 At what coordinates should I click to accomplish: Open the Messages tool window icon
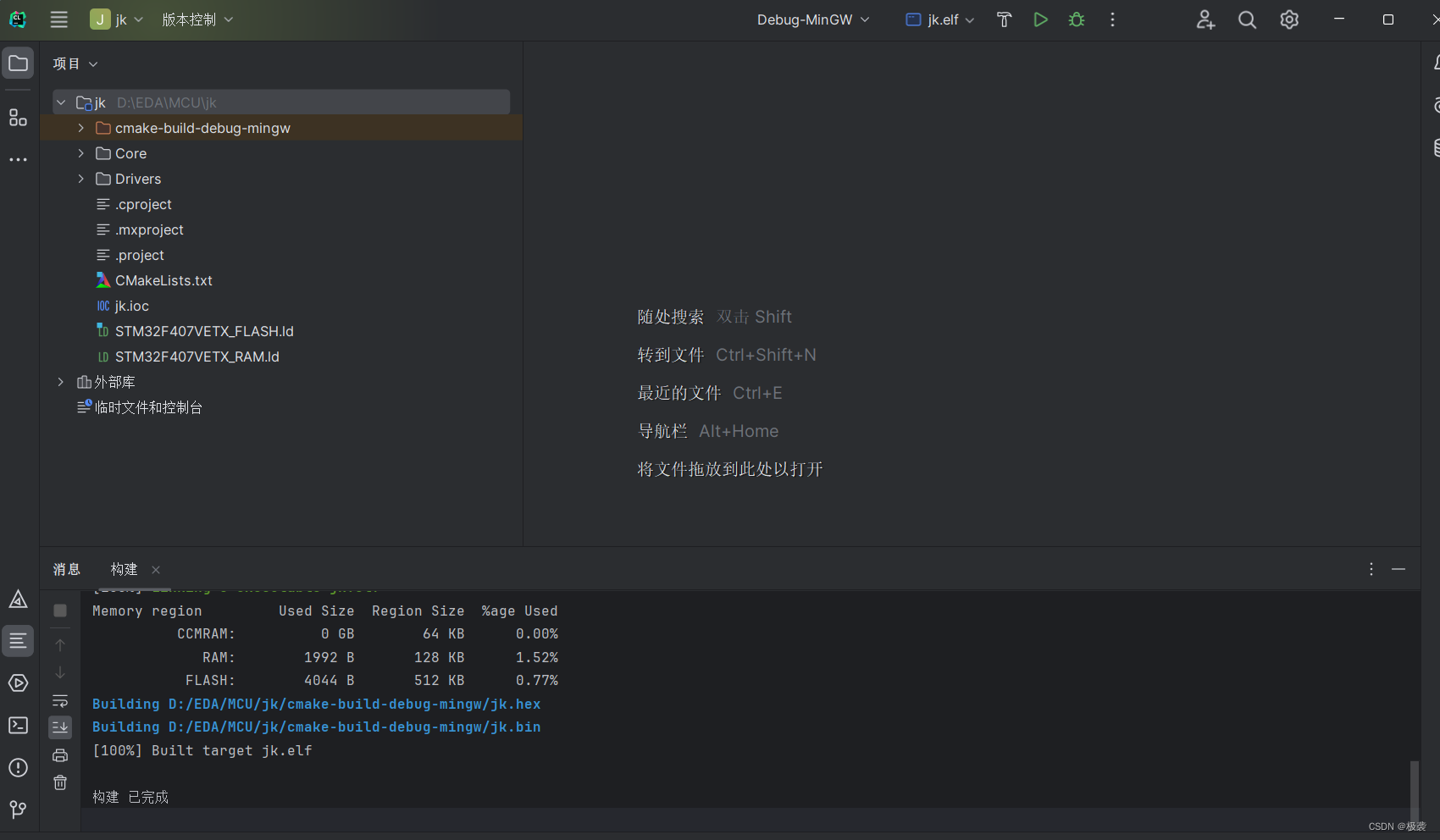pos(18,641)
